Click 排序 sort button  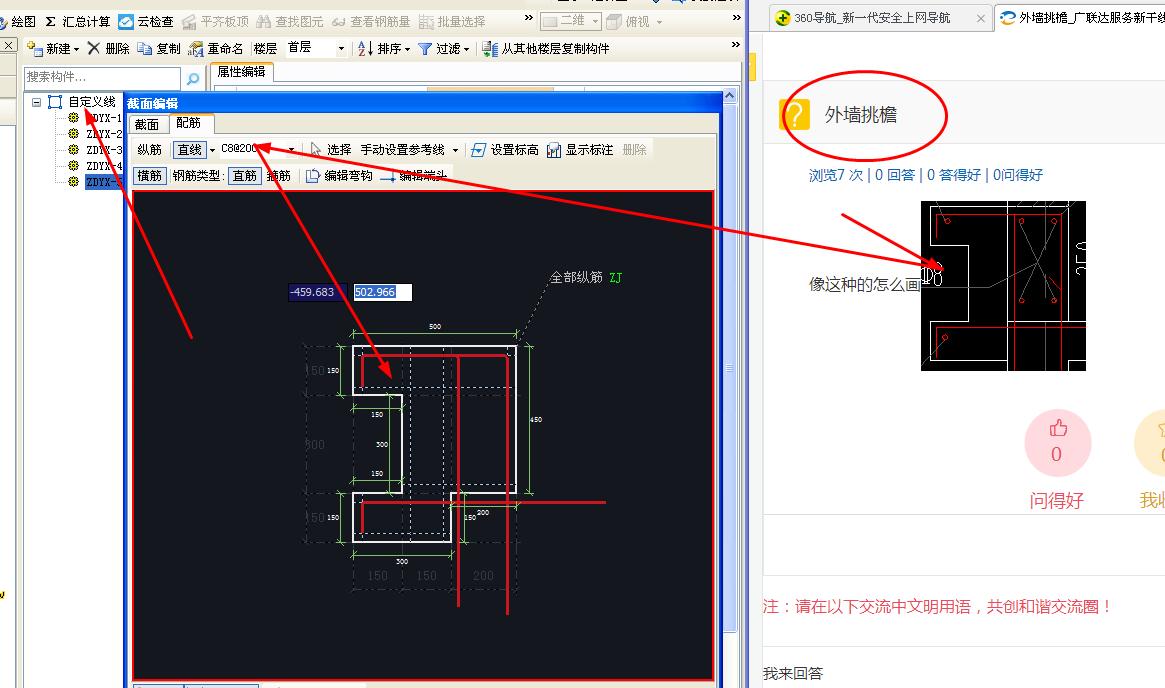(383, 48)
